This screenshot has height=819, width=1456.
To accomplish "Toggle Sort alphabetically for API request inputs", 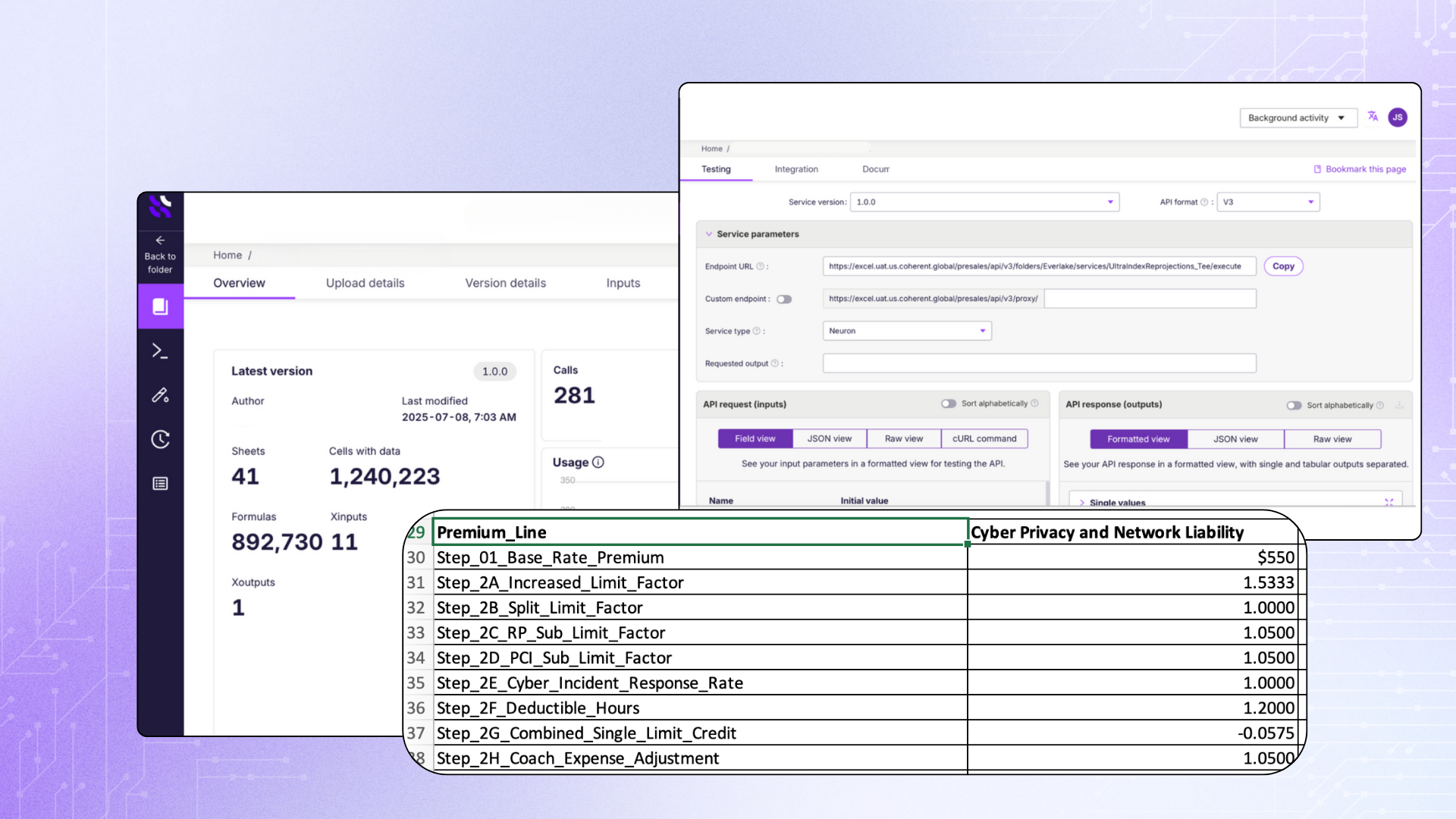I will pyautogui.click(x=949, y=403).
